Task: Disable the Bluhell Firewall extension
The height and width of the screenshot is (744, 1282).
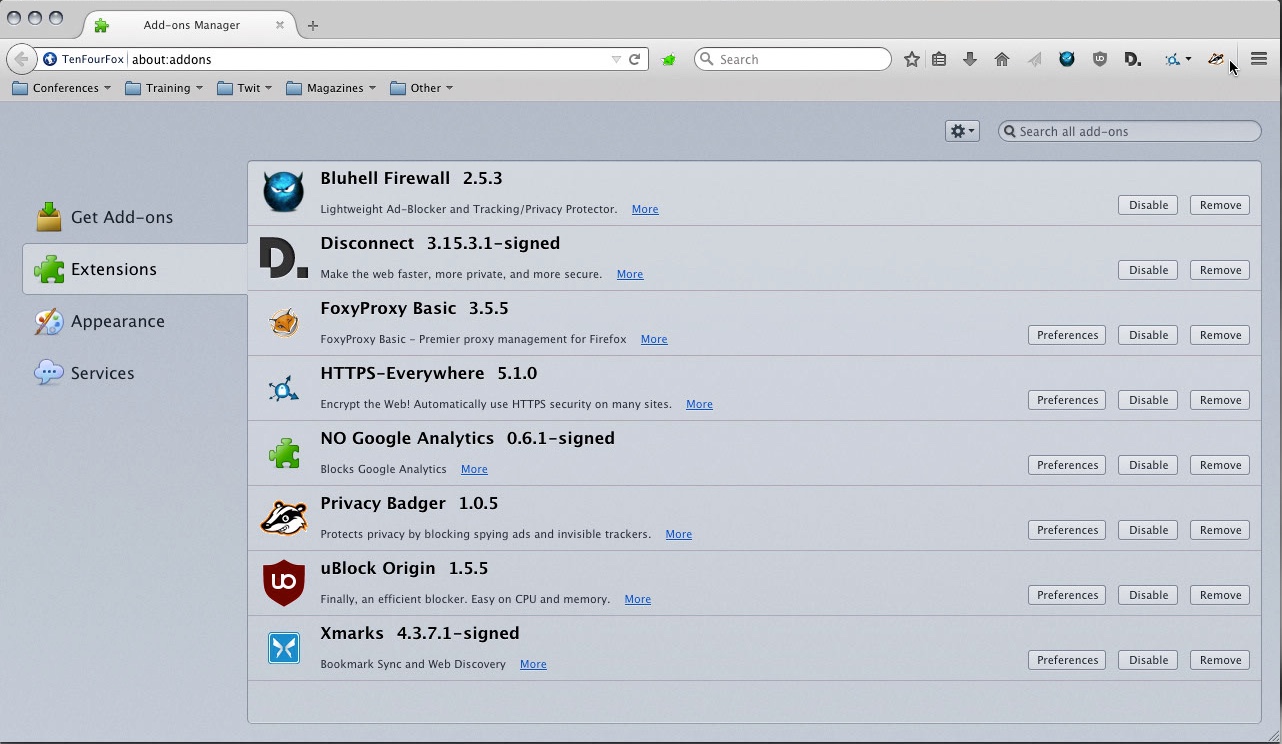Action: 1148,205
